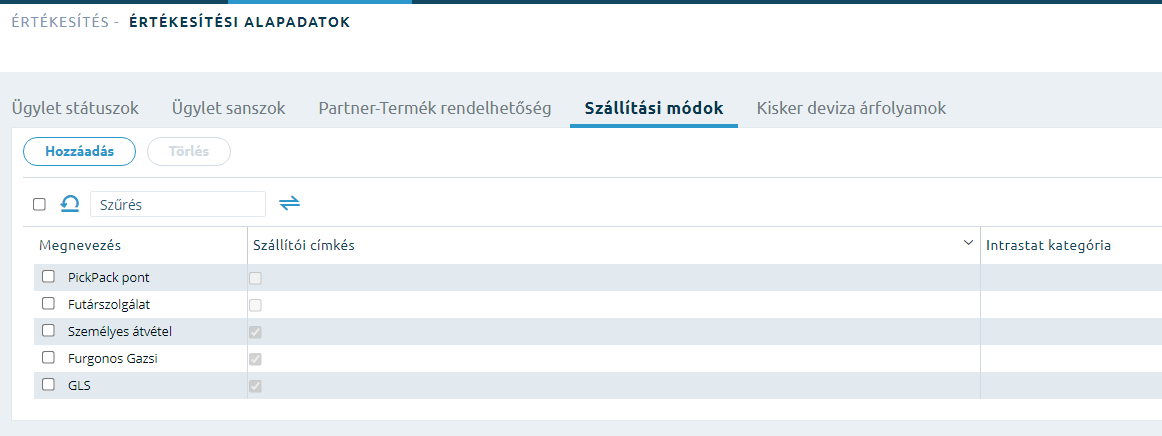Image resolution: width=1162 pixels, height=436 pixels.
Task: Toggle Szállítói címkés for PickPack pont
Action: [256, 279]
